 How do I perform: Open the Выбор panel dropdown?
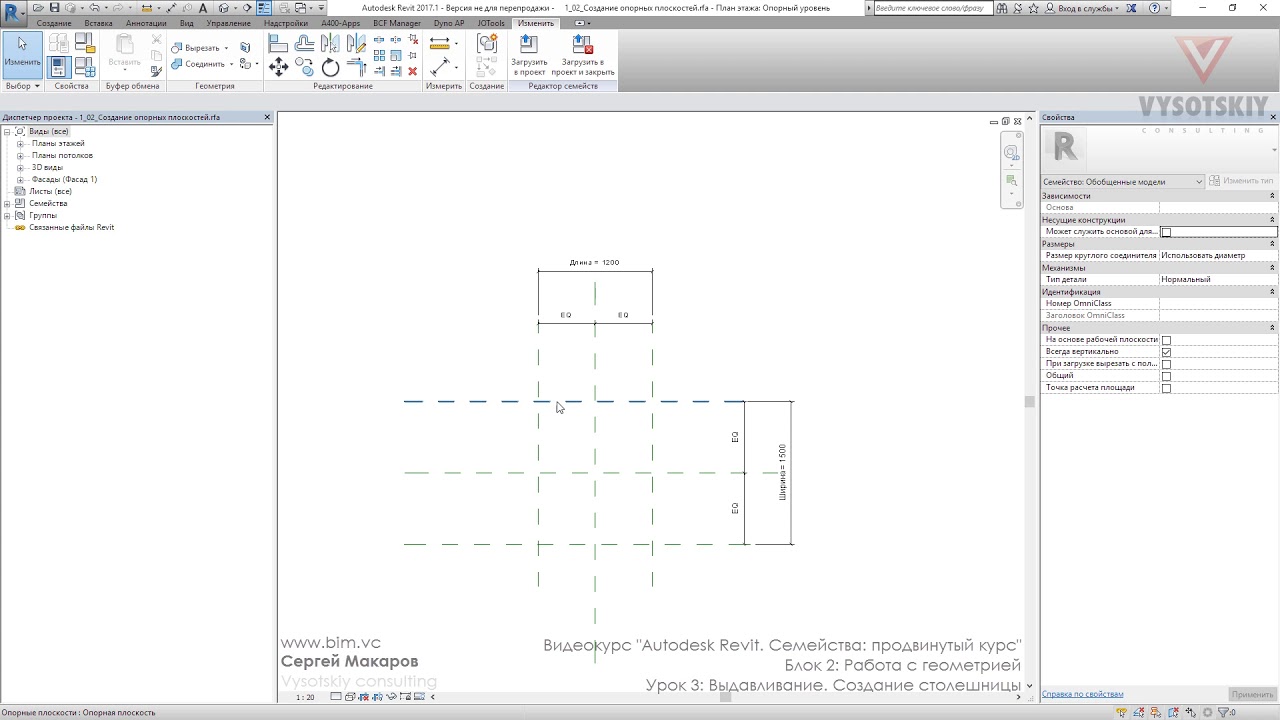22,86
